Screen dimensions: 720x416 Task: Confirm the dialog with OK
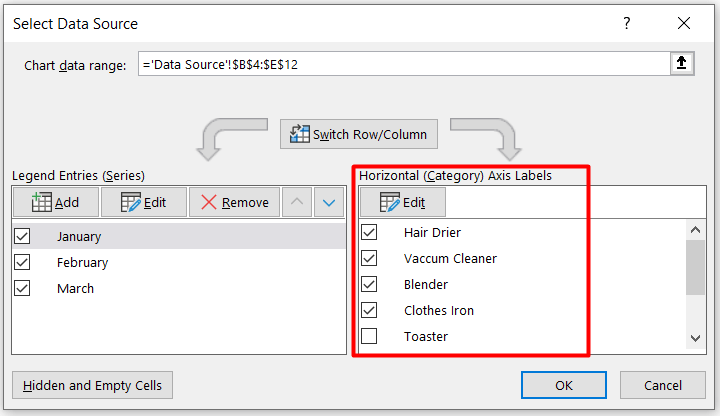pyautogui.click(x=564, y=385)
